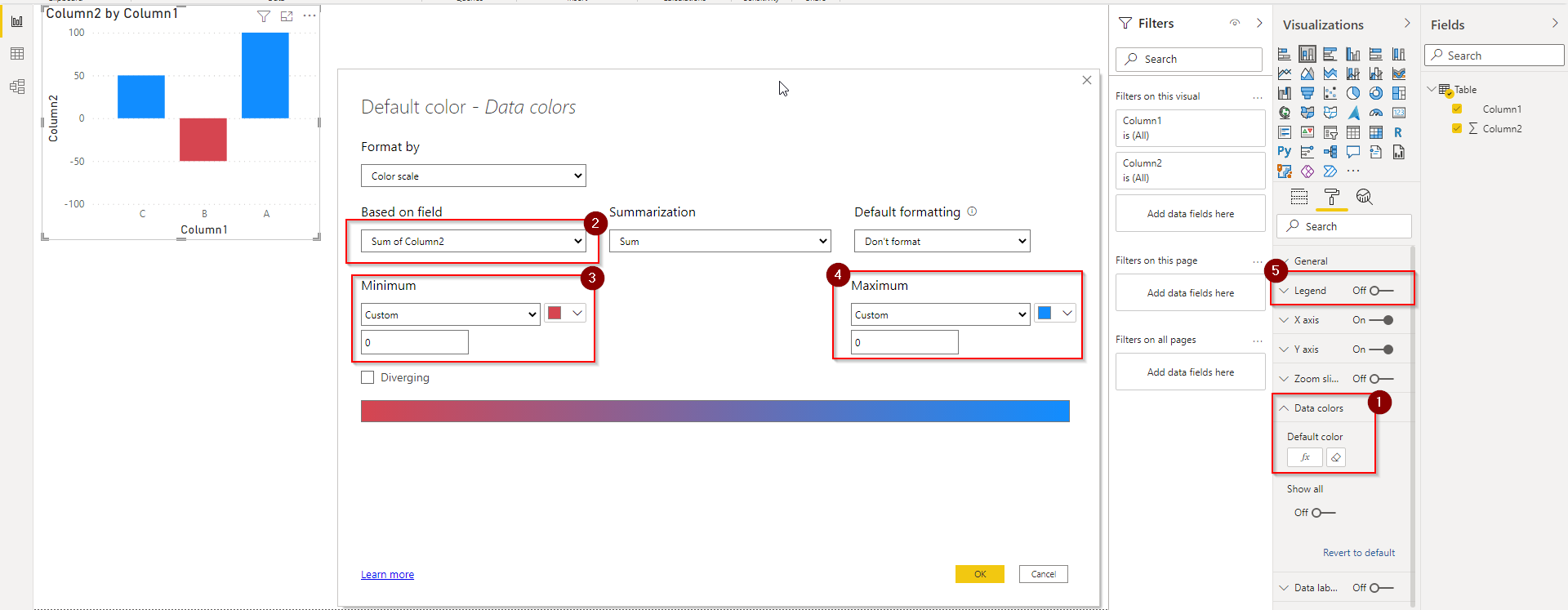This screenshot has width=1568, height=610.
Task: Pick the scatter chart visualization
Action: point(1330,93)
